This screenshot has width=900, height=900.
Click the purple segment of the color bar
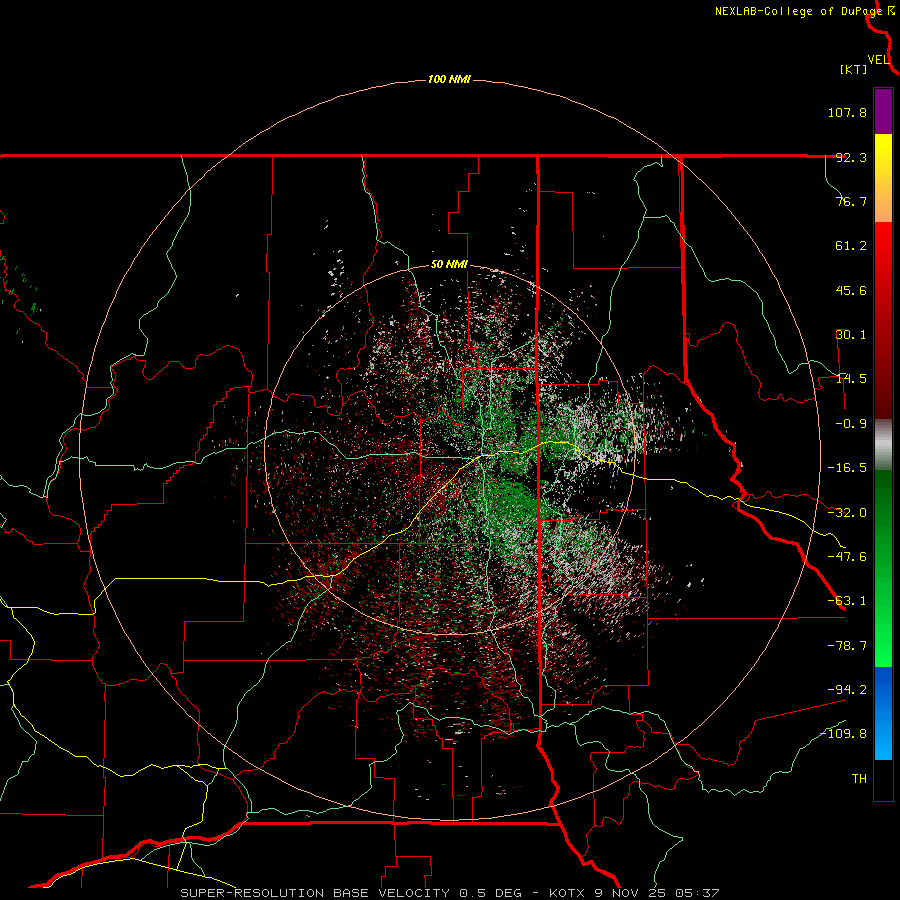tap(883, 112)
